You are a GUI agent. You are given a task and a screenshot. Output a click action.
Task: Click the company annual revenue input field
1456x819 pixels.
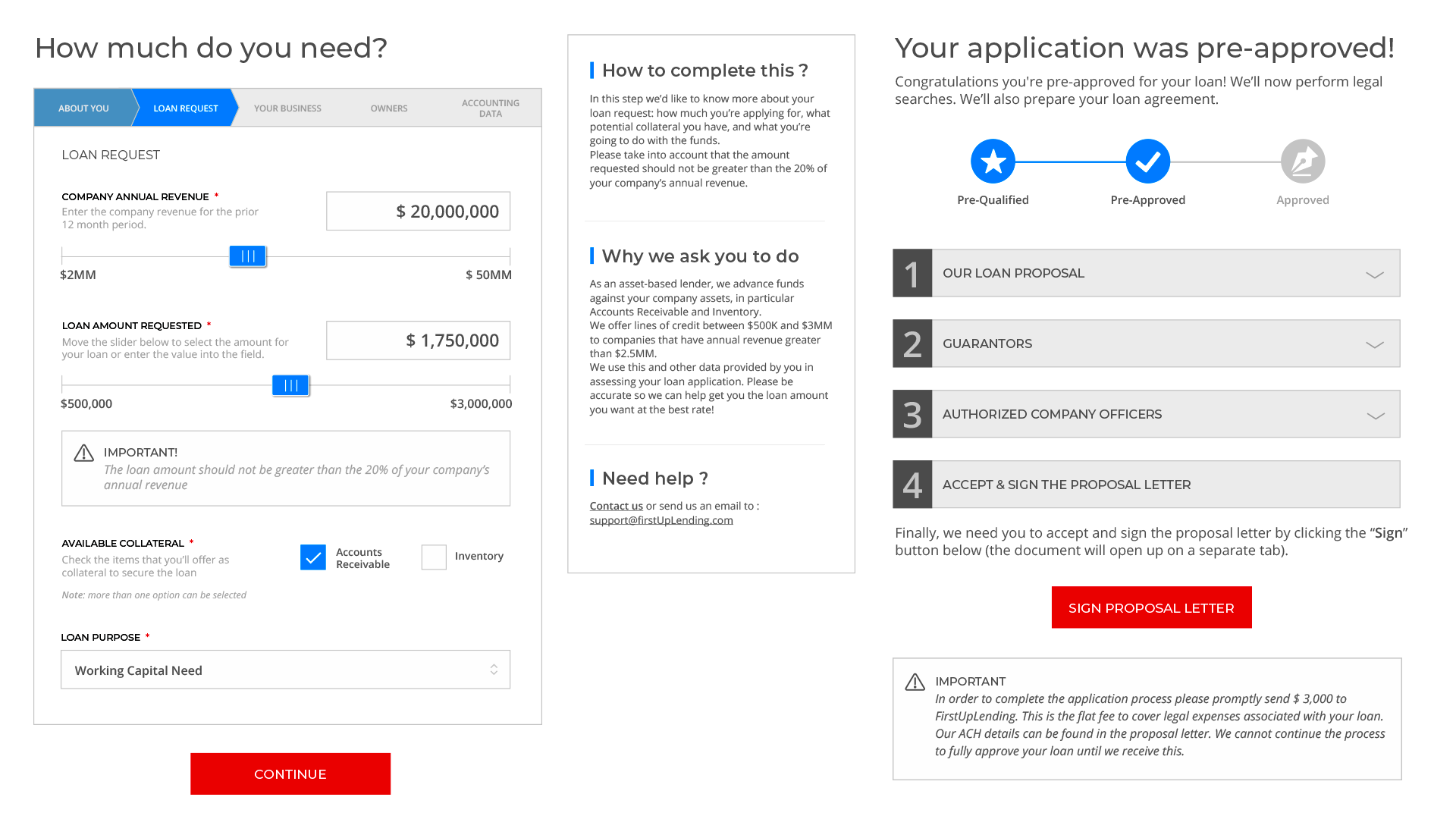pos(418,212)
